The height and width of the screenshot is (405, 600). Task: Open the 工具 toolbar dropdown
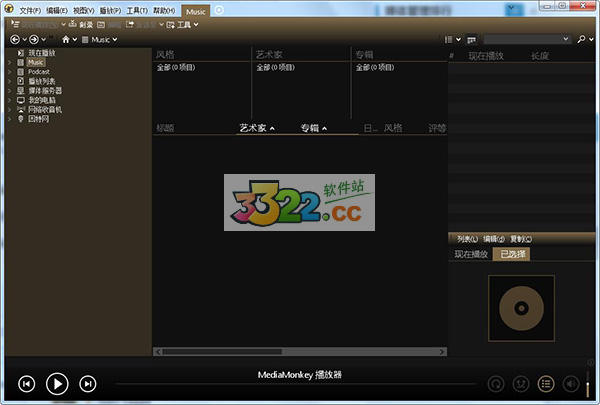point(180,24)
